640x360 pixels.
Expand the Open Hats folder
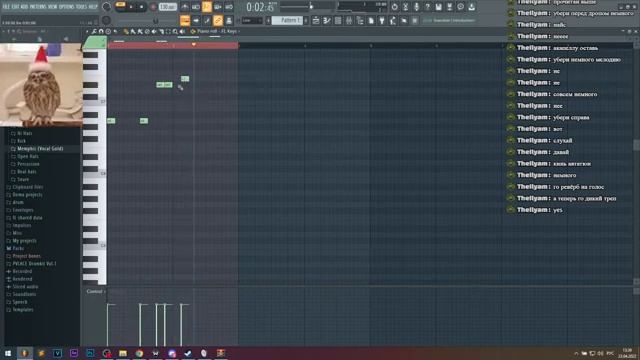click(28, 156)
